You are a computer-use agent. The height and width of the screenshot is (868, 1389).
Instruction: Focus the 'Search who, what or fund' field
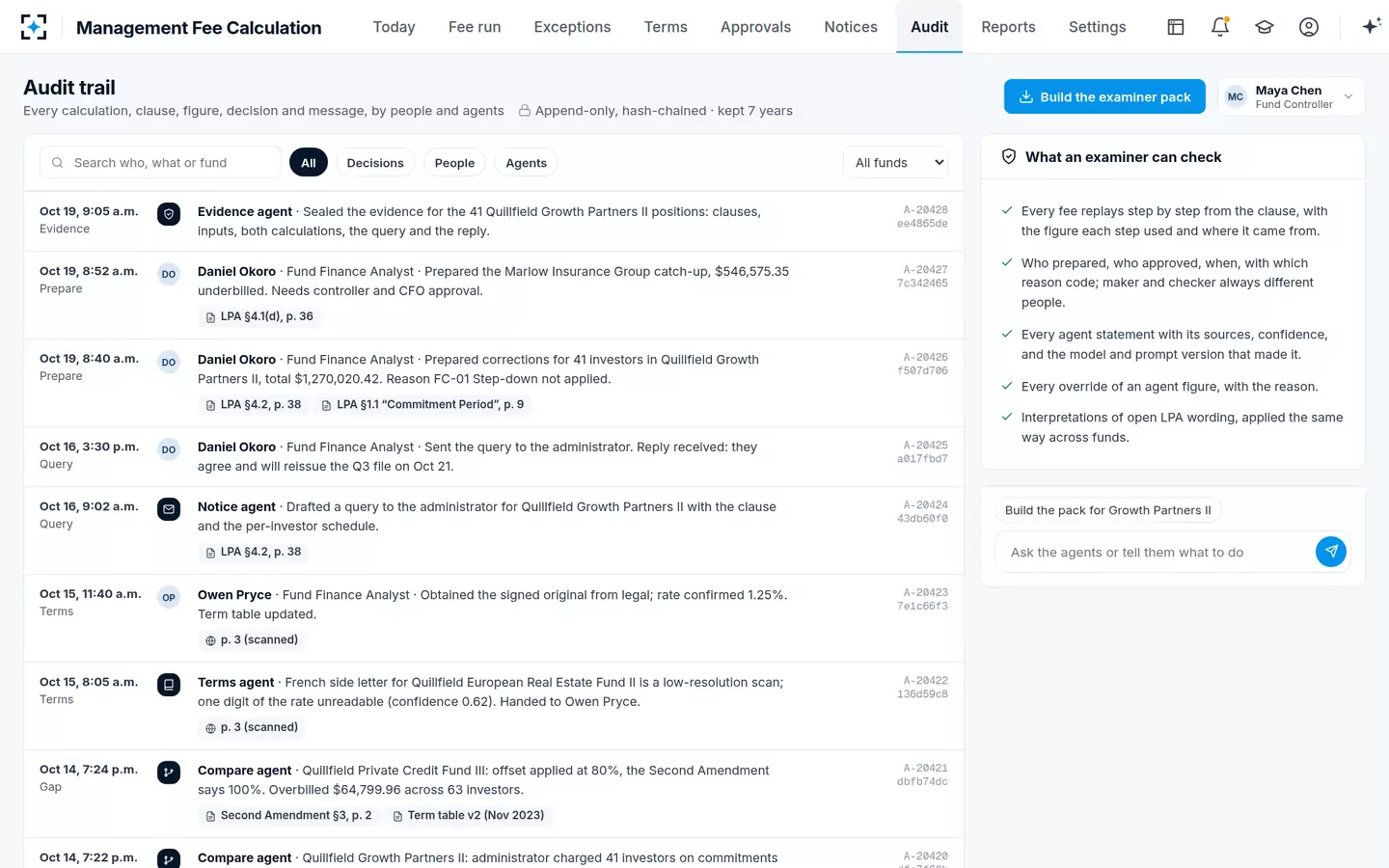tap(160, 163)
